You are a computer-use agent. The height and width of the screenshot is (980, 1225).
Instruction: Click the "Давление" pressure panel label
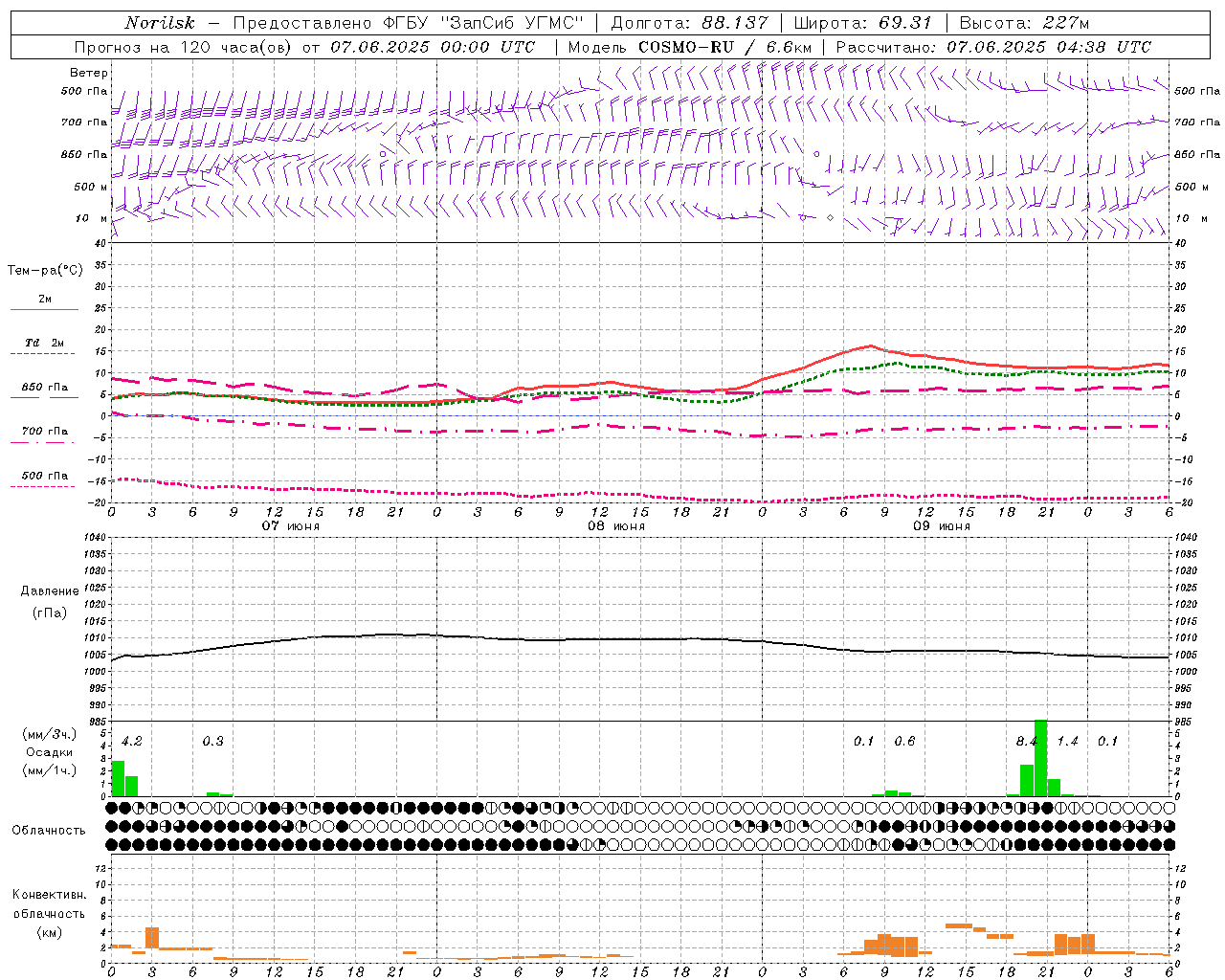(x=50, y=591)
